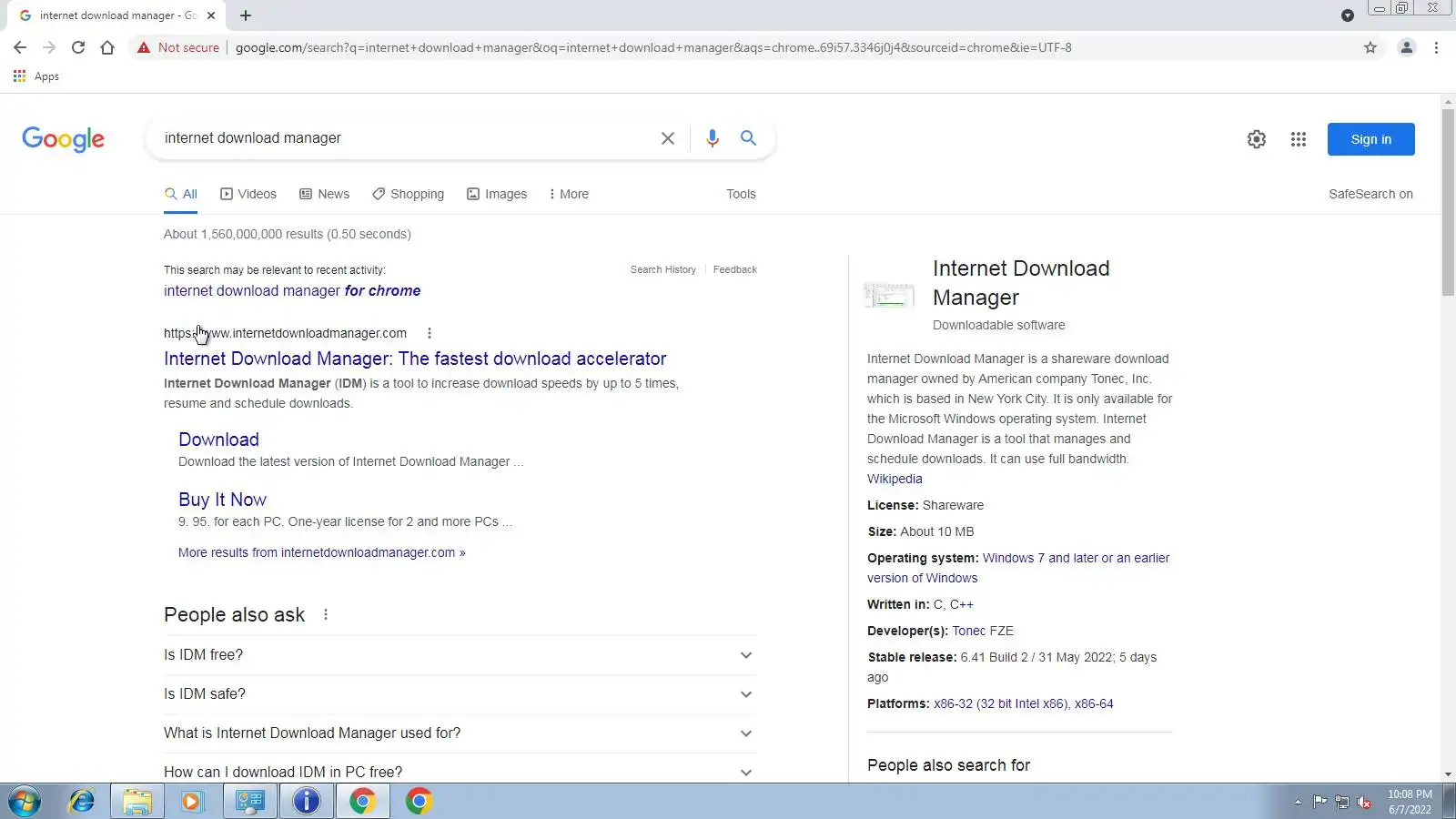Image resolution: width=1456 pixels, height=819 pixels.
Task: Open the Buy It Now sitelink
Action: point(222,500)
